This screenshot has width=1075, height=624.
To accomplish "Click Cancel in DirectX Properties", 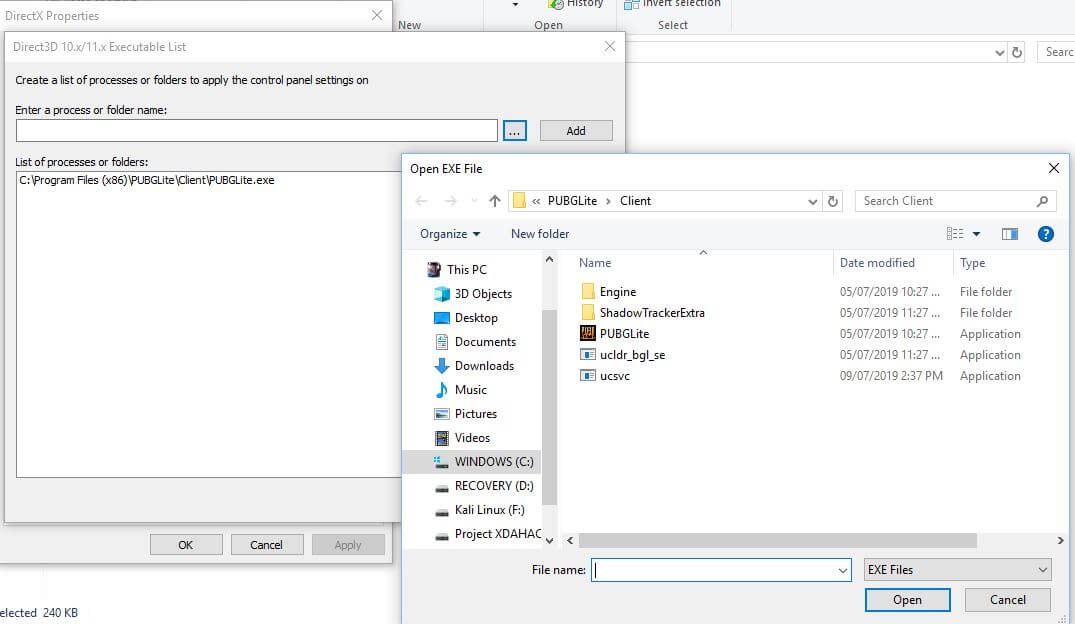I will coord(266,544).
